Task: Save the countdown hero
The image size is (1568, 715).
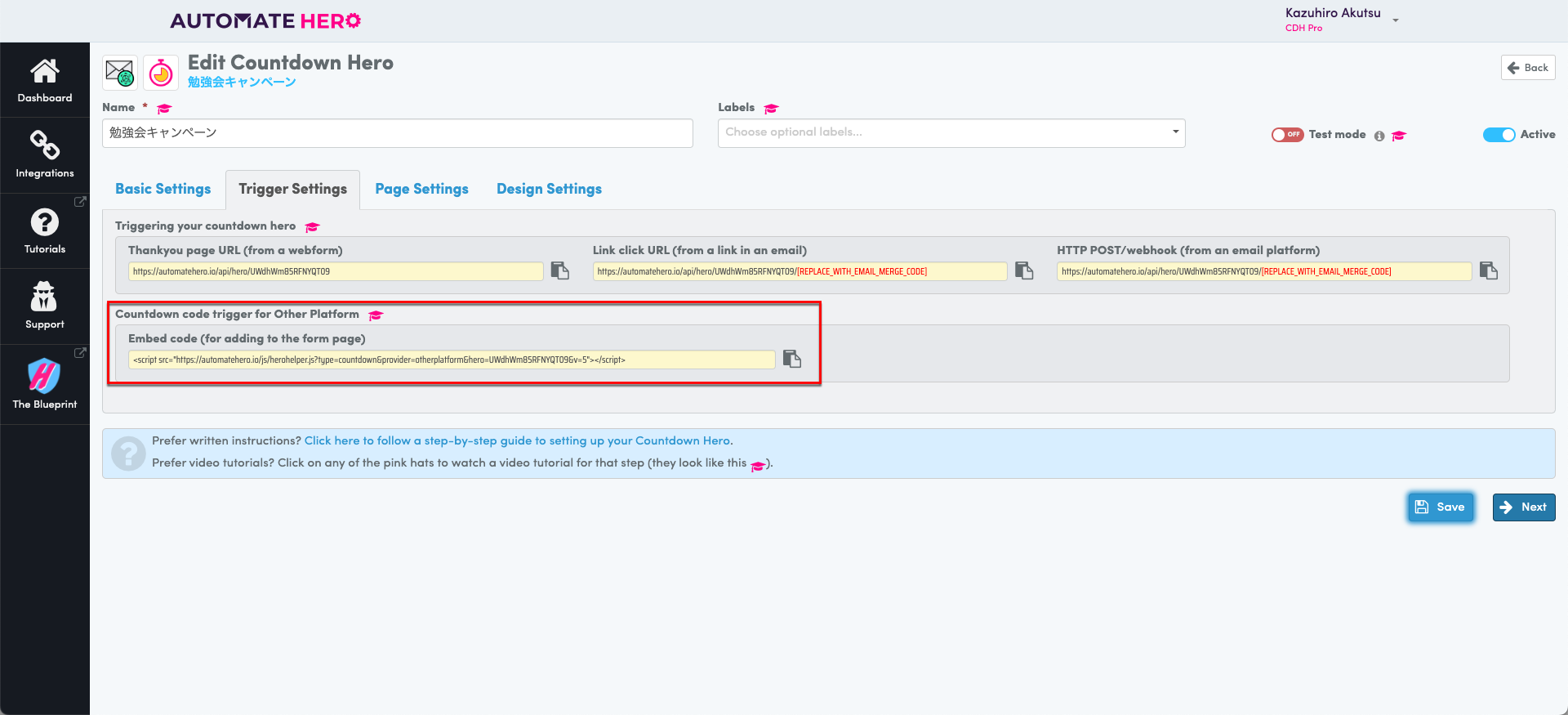Action: pyautogui.click(x=1441, y=507)
